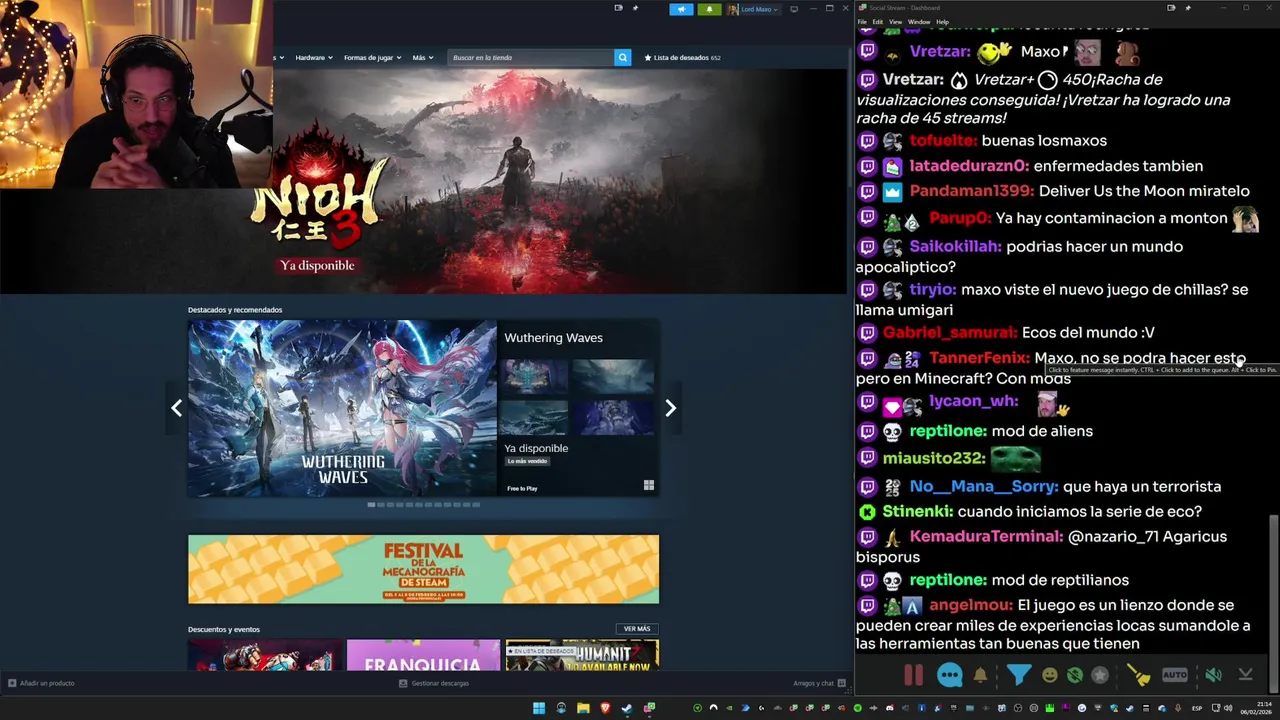
Task: Open the Lord Maxo account dropdown
Action: [753, 9]
